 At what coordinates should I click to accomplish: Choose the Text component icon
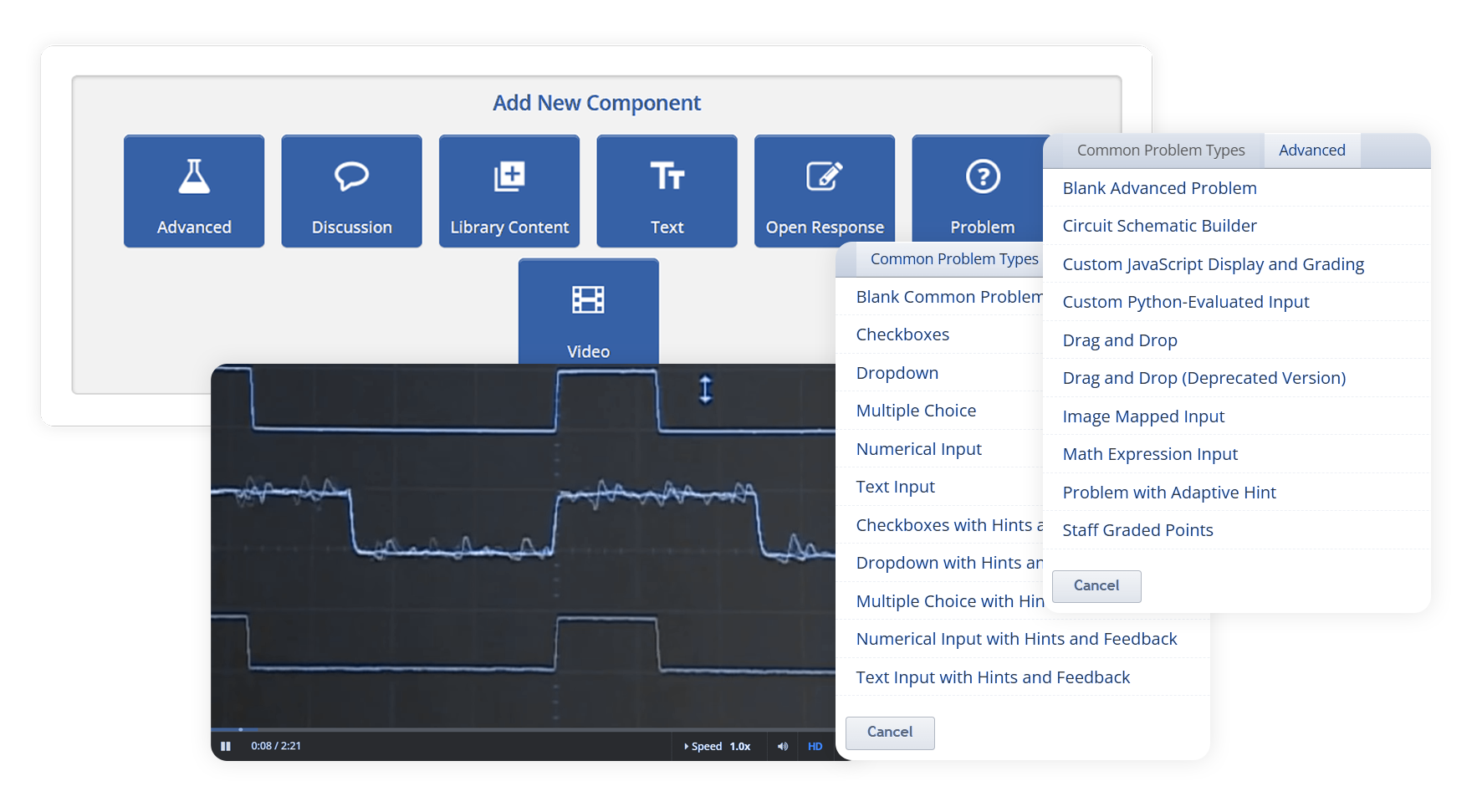[x=667, y=177]
